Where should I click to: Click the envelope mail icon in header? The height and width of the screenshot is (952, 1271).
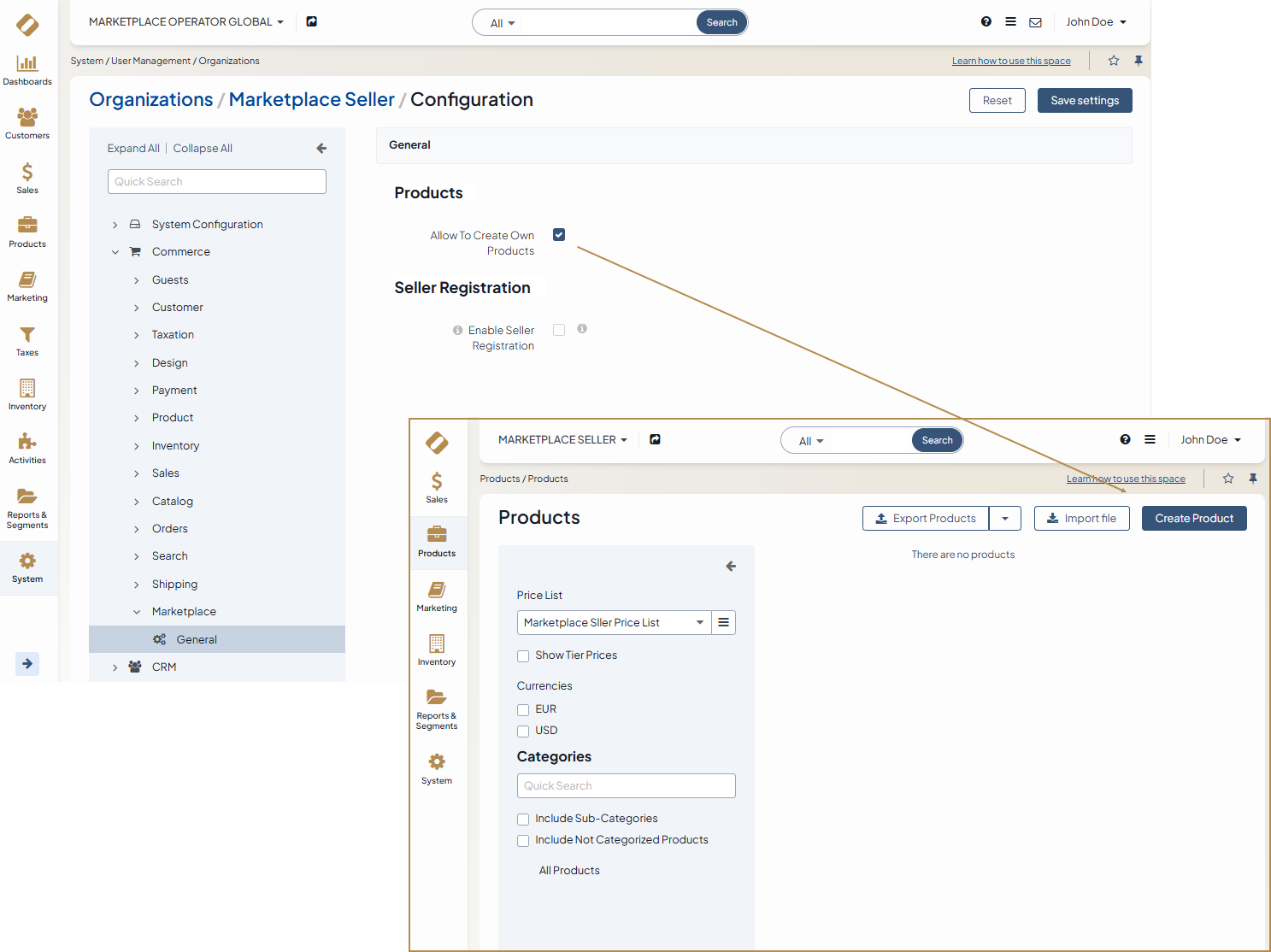[1035, 22]
